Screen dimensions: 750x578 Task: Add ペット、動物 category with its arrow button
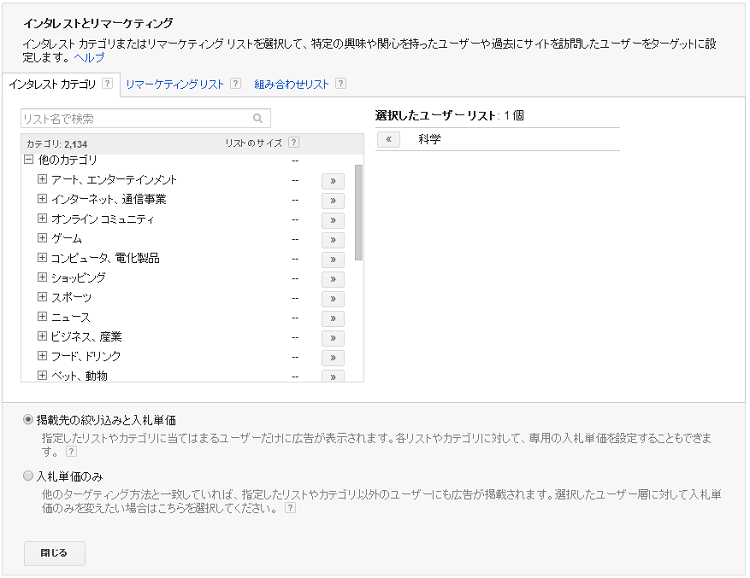coord(333,376)
